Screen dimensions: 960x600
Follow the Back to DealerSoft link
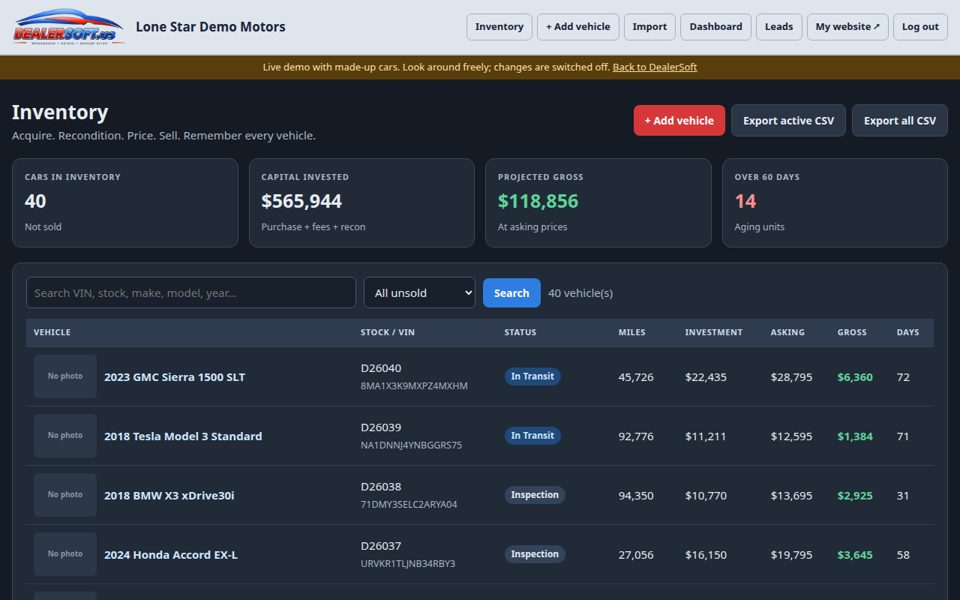[x=654, y=67]
